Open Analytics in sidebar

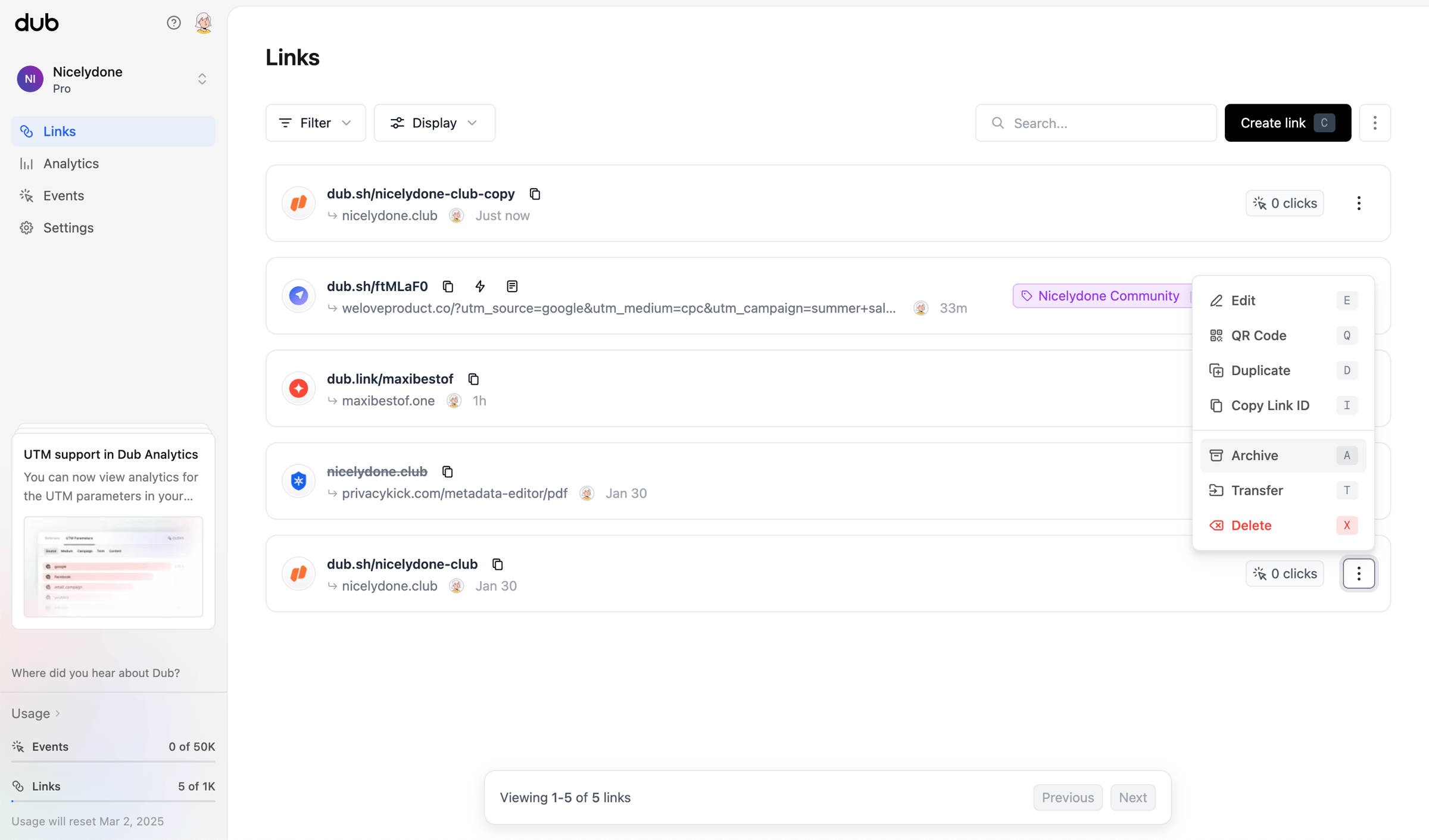pyautogui.click(x=113, y=163)
